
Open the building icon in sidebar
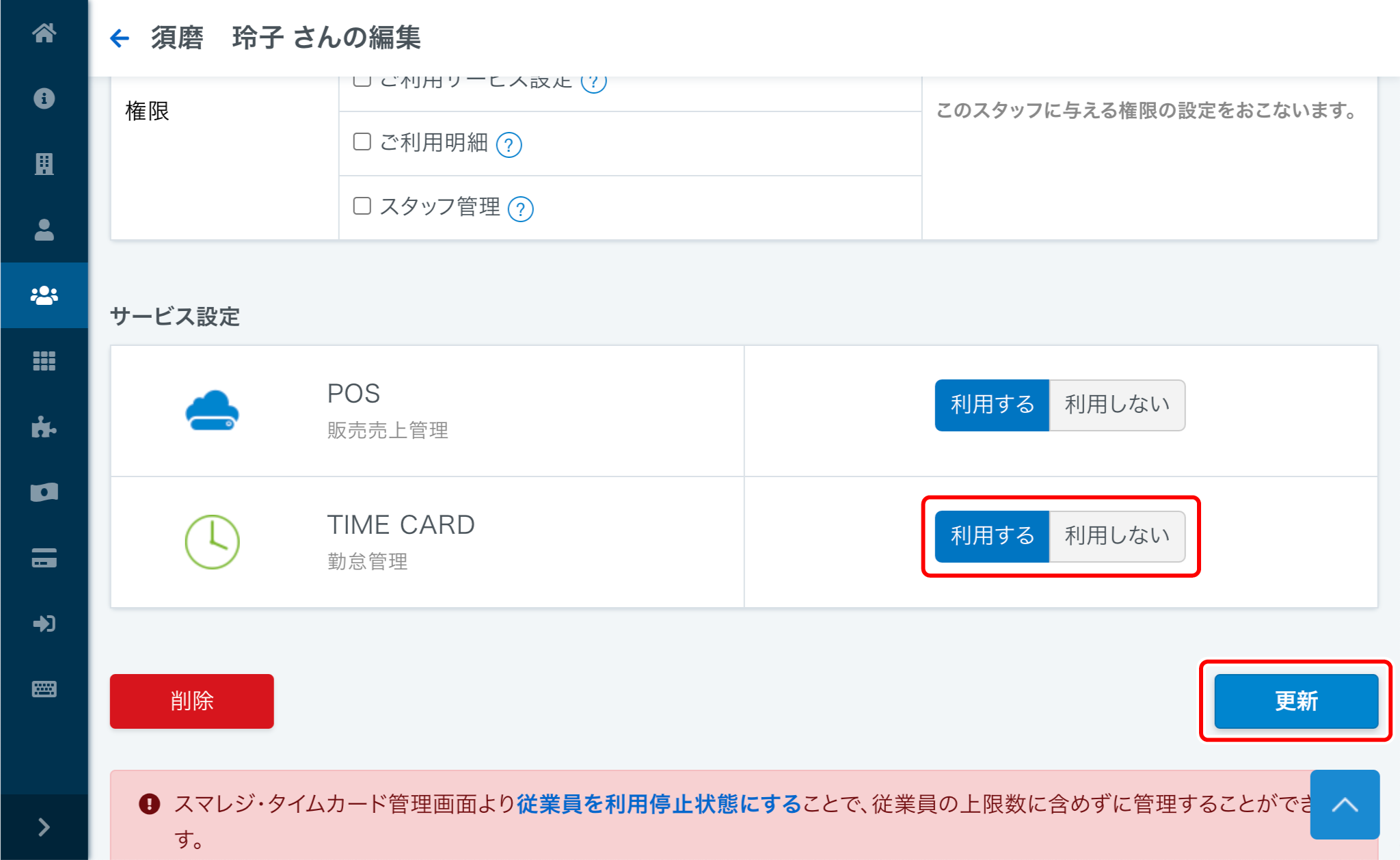point(44,164)
